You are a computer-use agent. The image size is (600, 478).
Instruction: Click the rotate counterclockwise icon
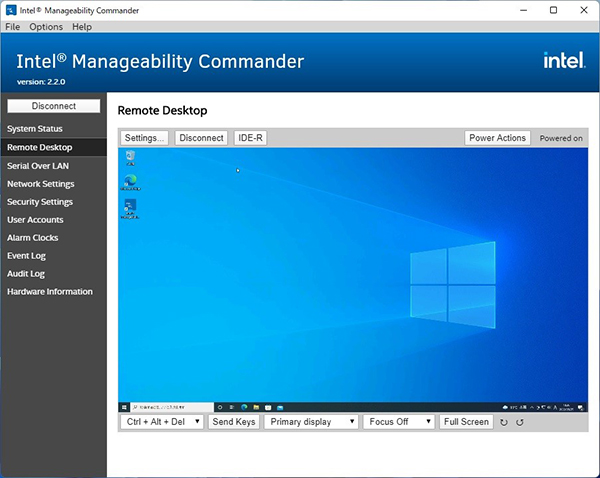click(519, 422)
